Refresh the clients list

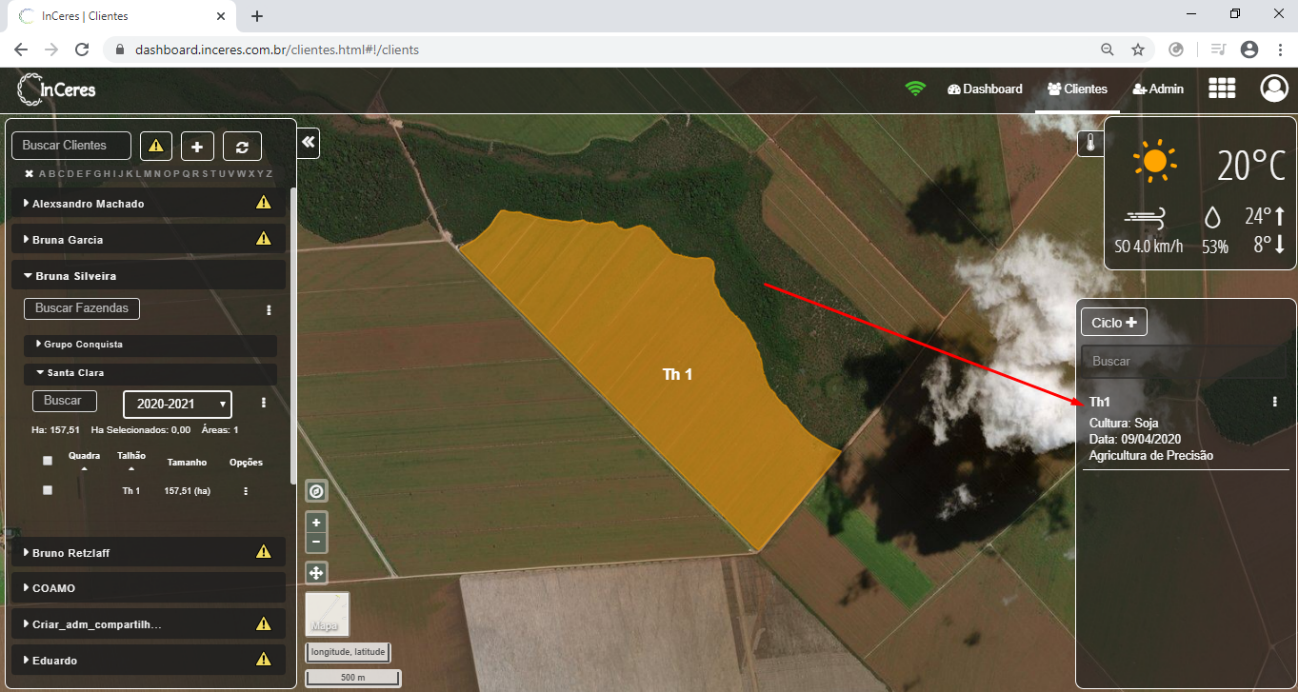coord(242,146)
